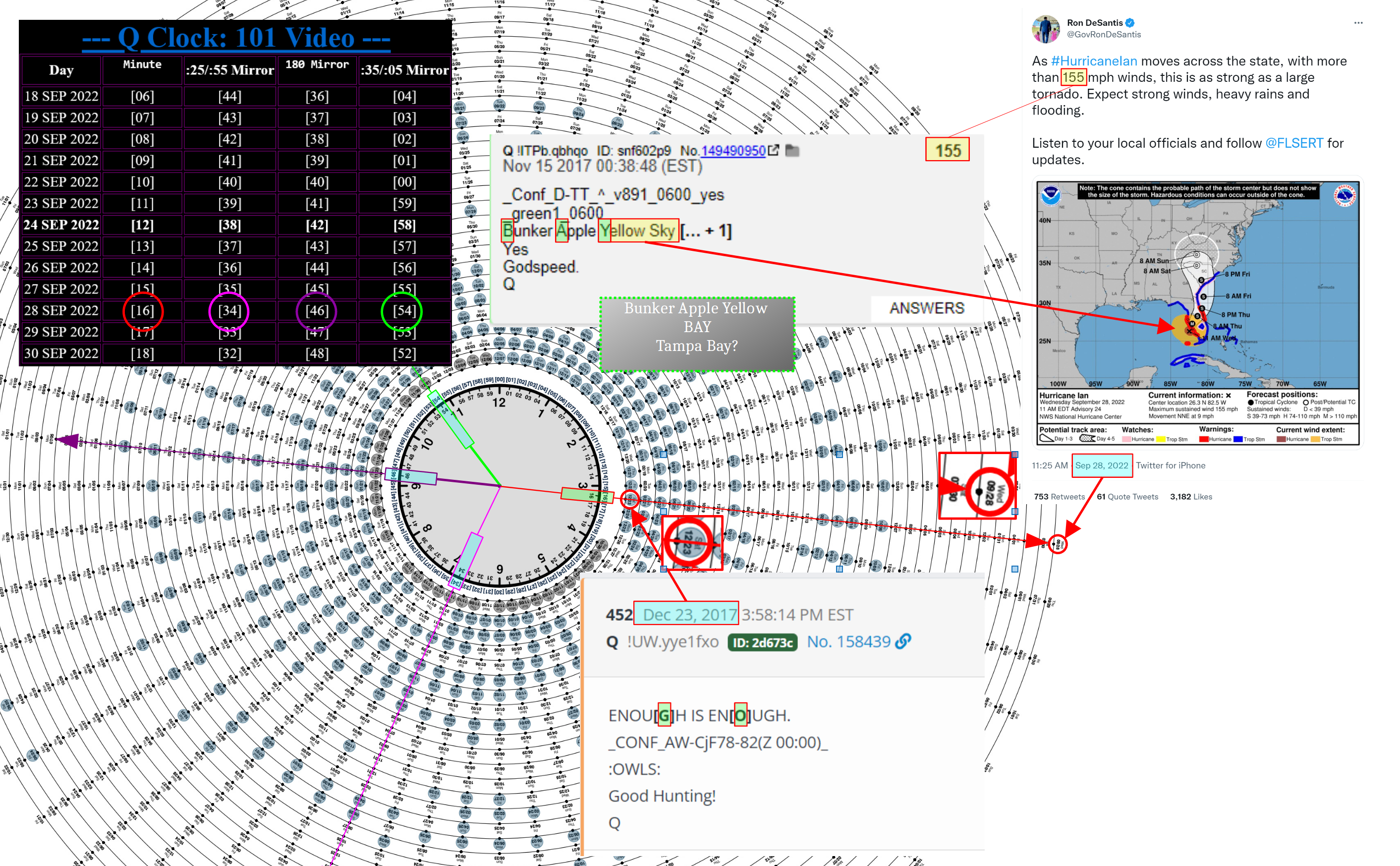Click the NOAA logo on the hurricane map

click(x=1051, y=195)
